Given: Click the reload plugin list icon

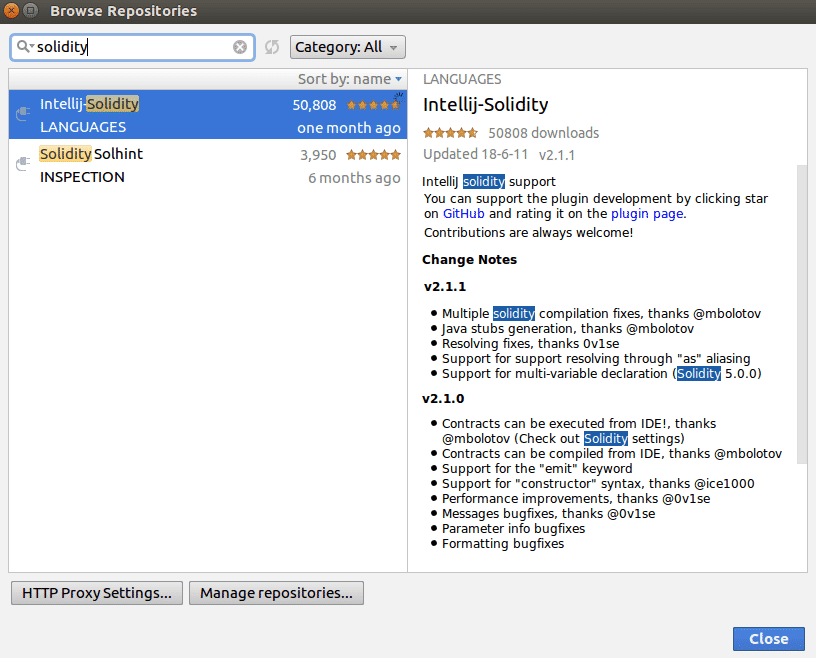Looking at the screenshot, I should (x=272, y=47).
